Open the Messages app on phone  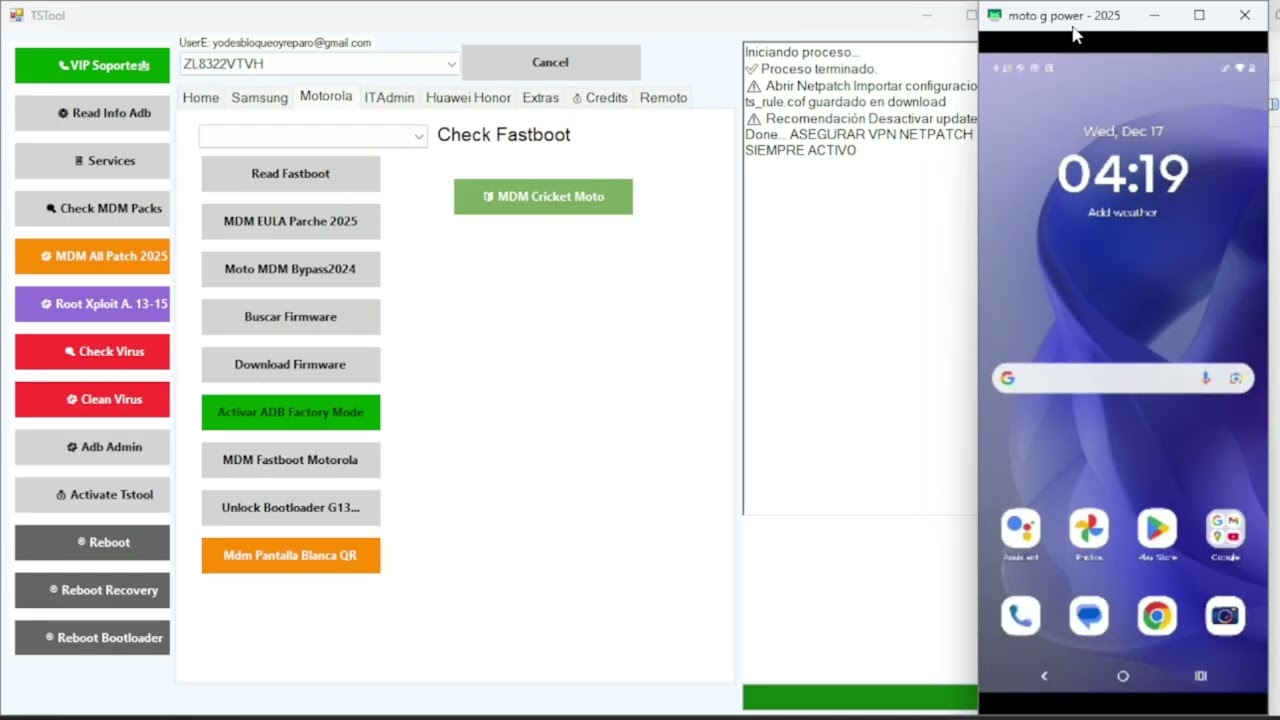(x=1089, y=616)
